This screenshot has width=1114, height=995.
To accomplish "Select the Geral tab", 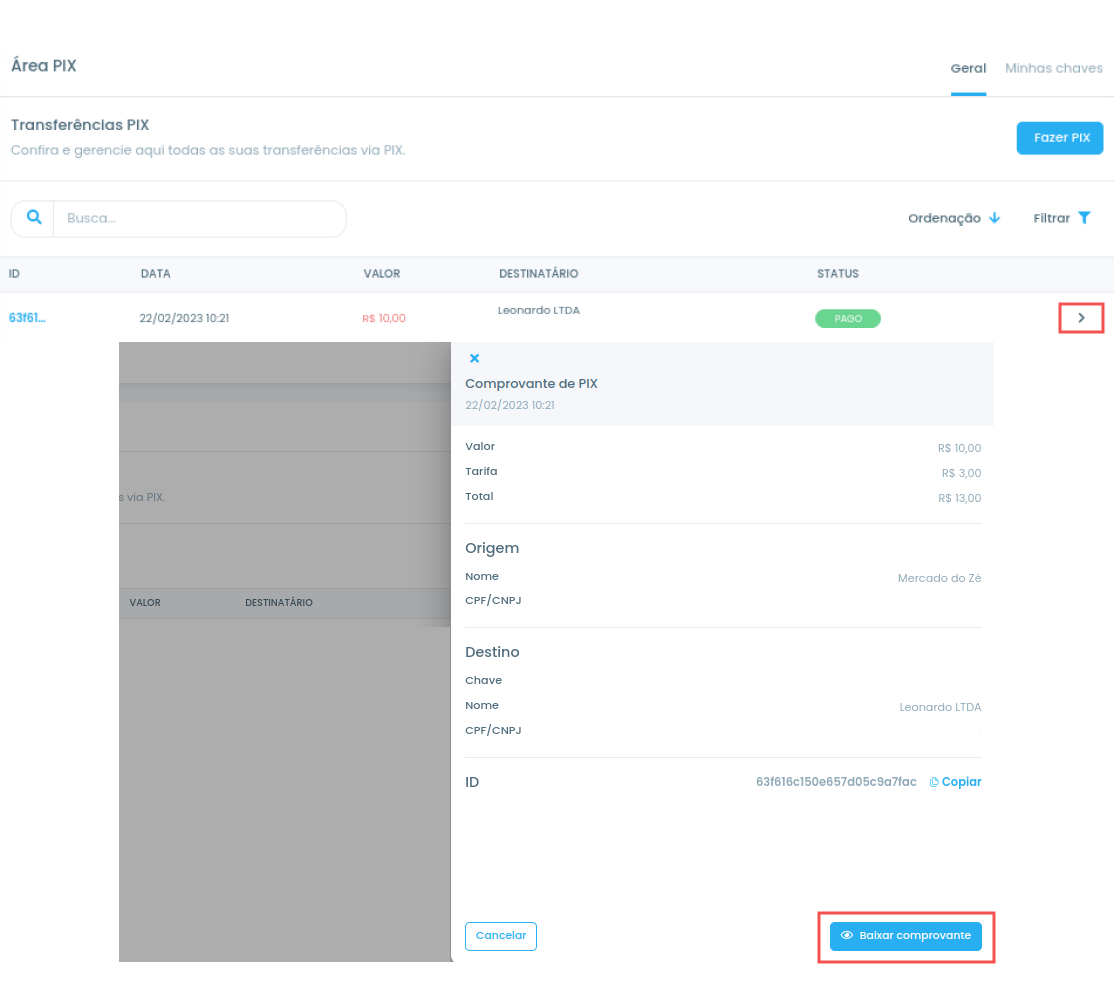I will click(968, 68).
